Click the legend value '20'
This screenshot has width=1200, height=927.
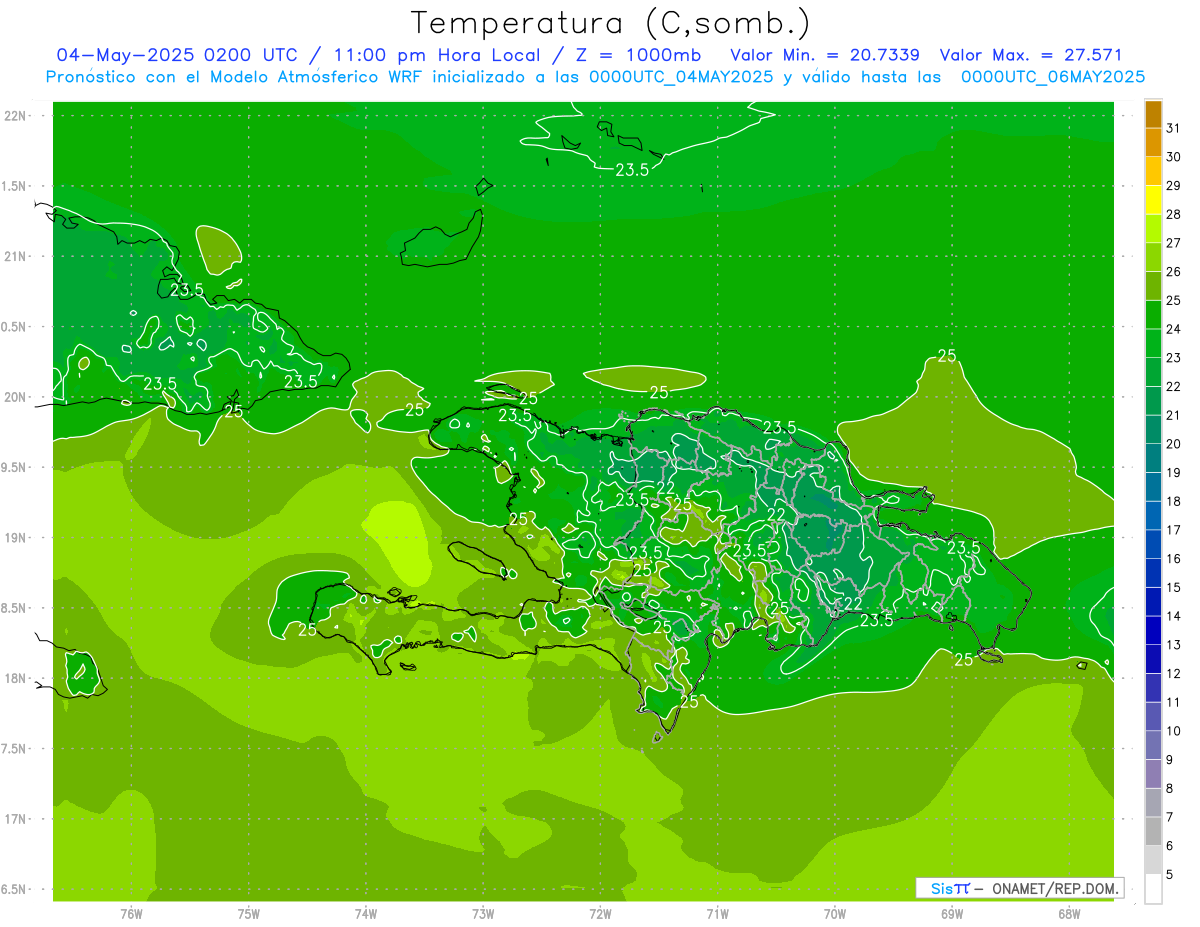pyautogui.click(x=1173, y=444)
